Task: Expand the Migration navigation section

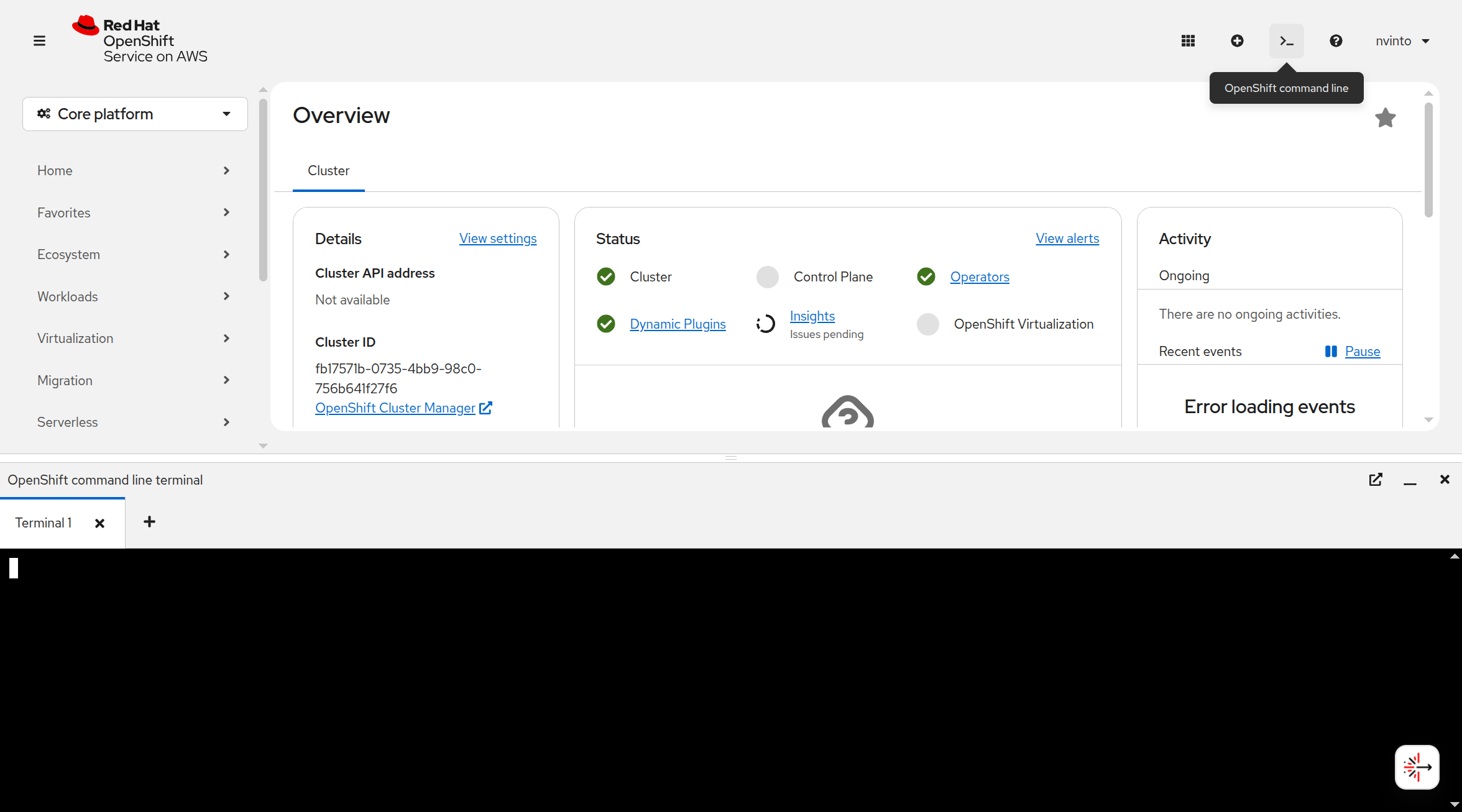Action: (x=134, y=380)
